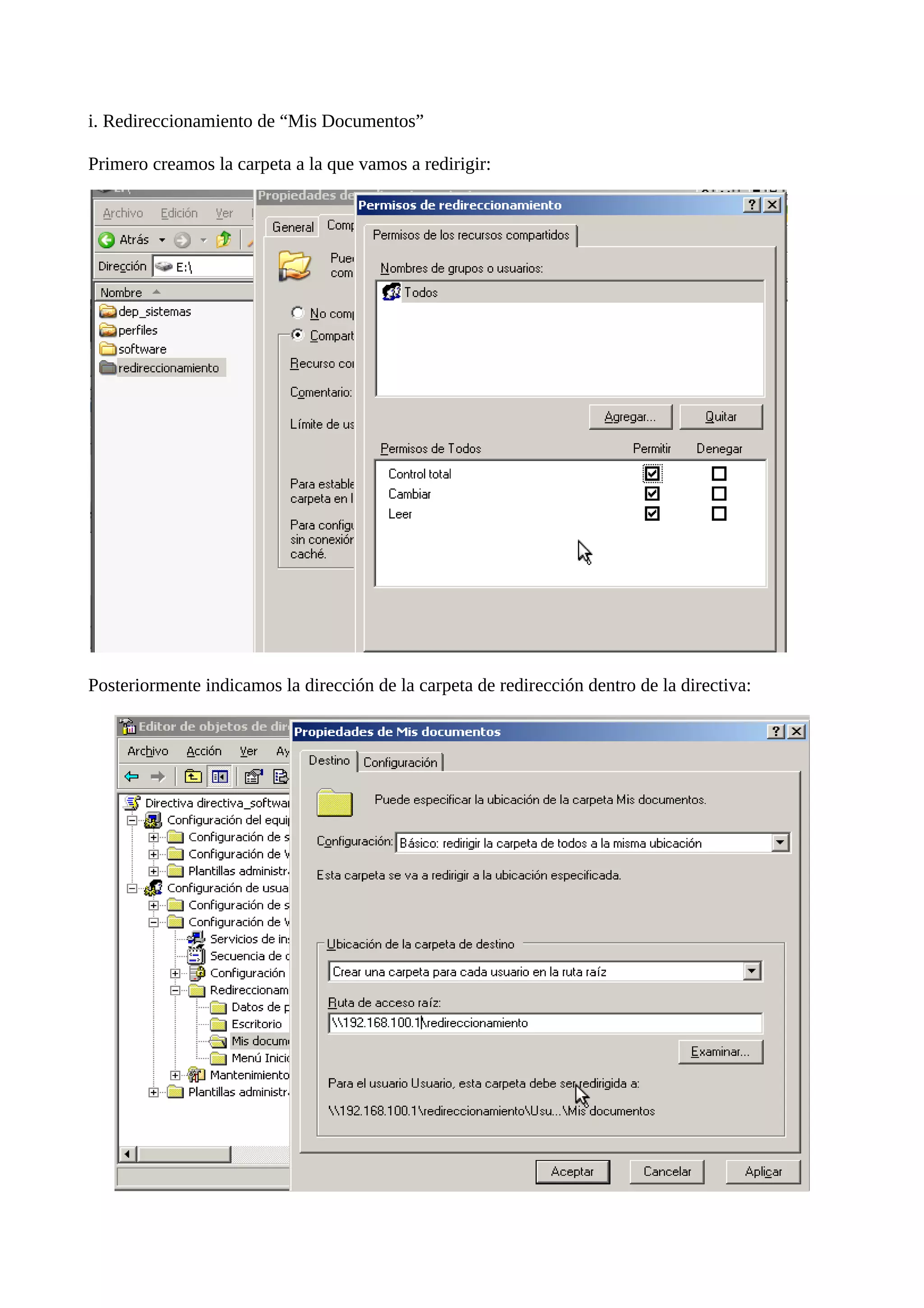Open Edición menu in Explorer window
924x1308 pixels.
(179, 213)
